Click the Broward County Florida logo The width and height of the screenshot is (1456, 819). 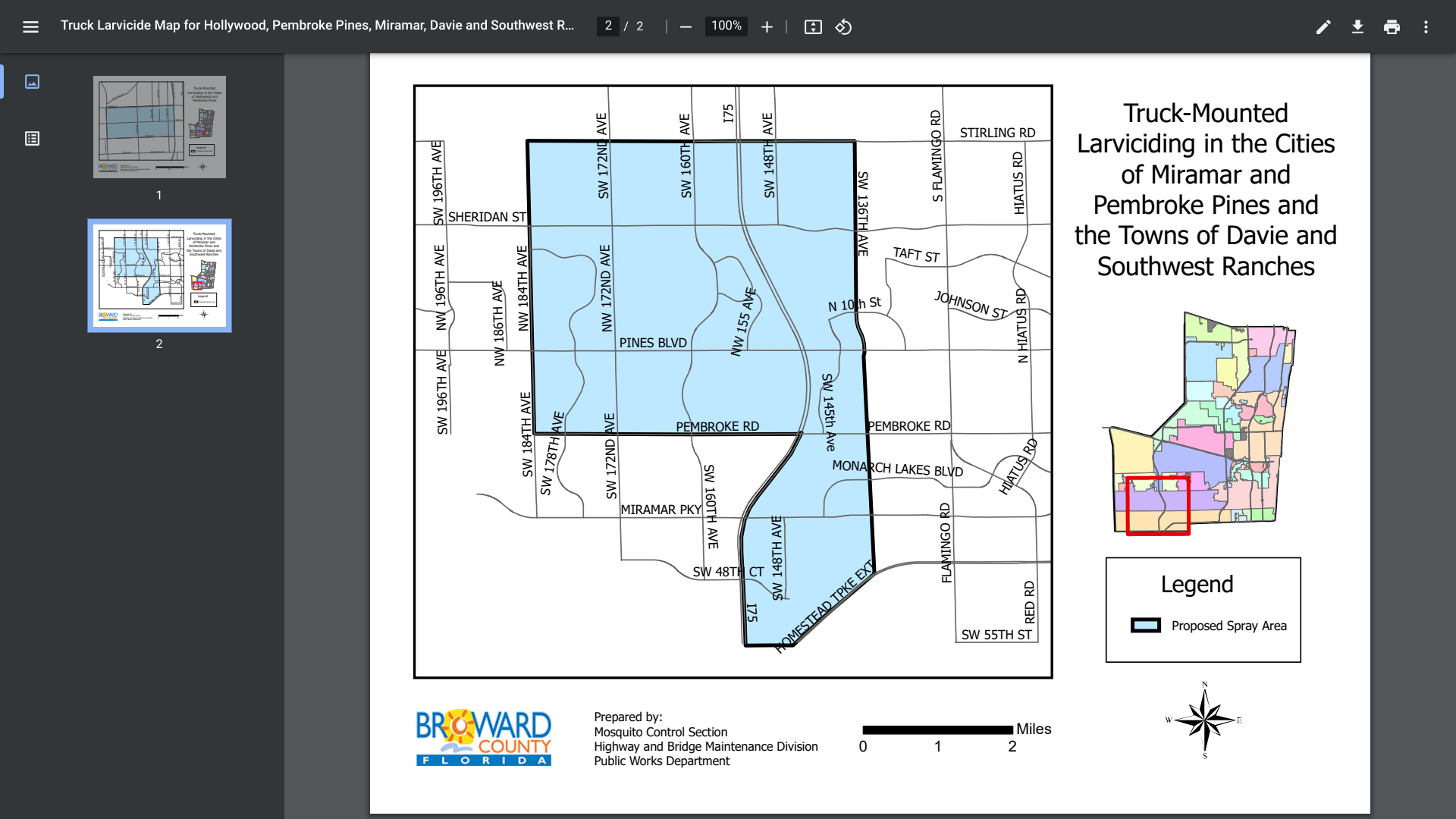484,737
